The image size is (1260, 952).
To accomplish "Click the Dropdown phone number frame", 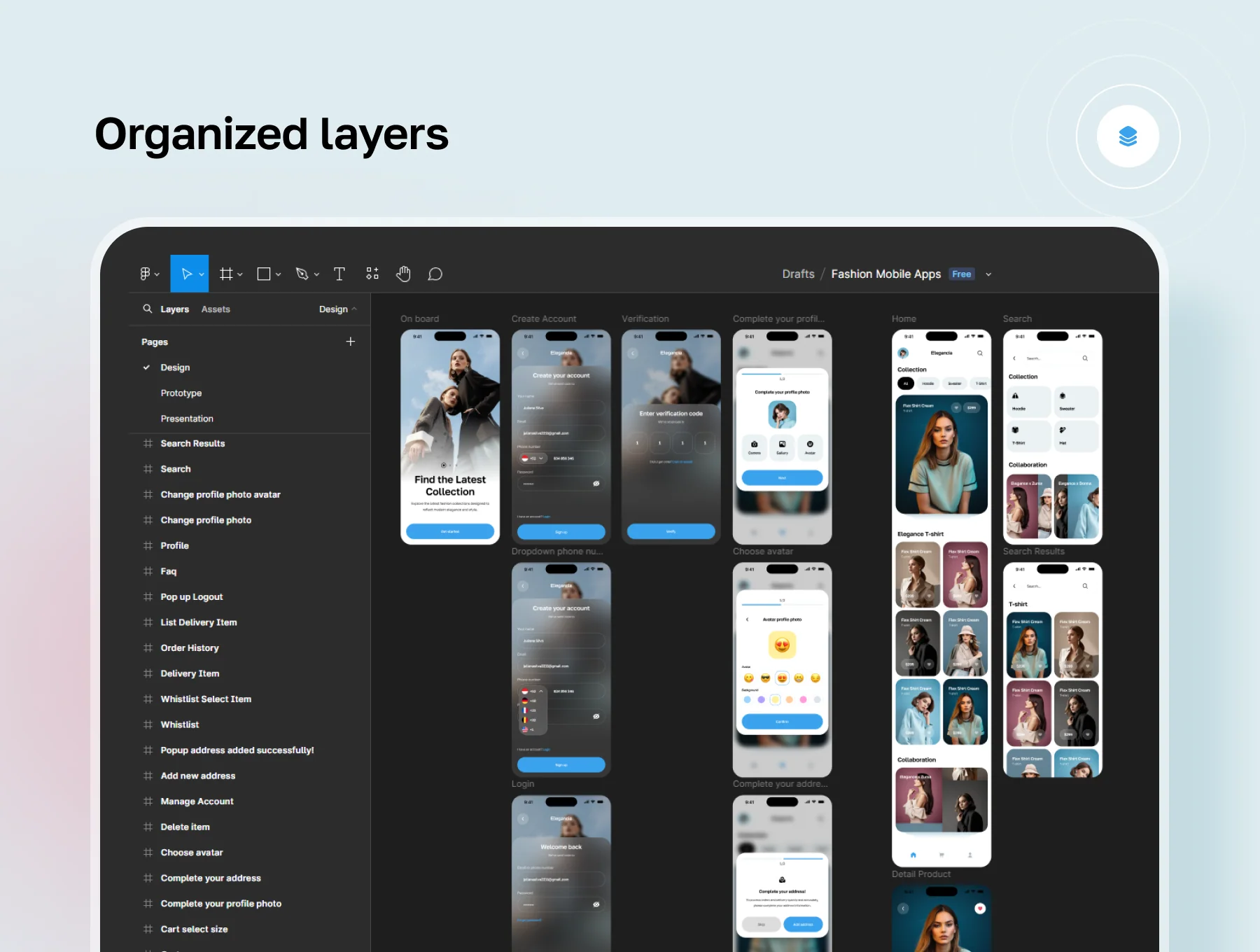I will [x=561, y=669].
